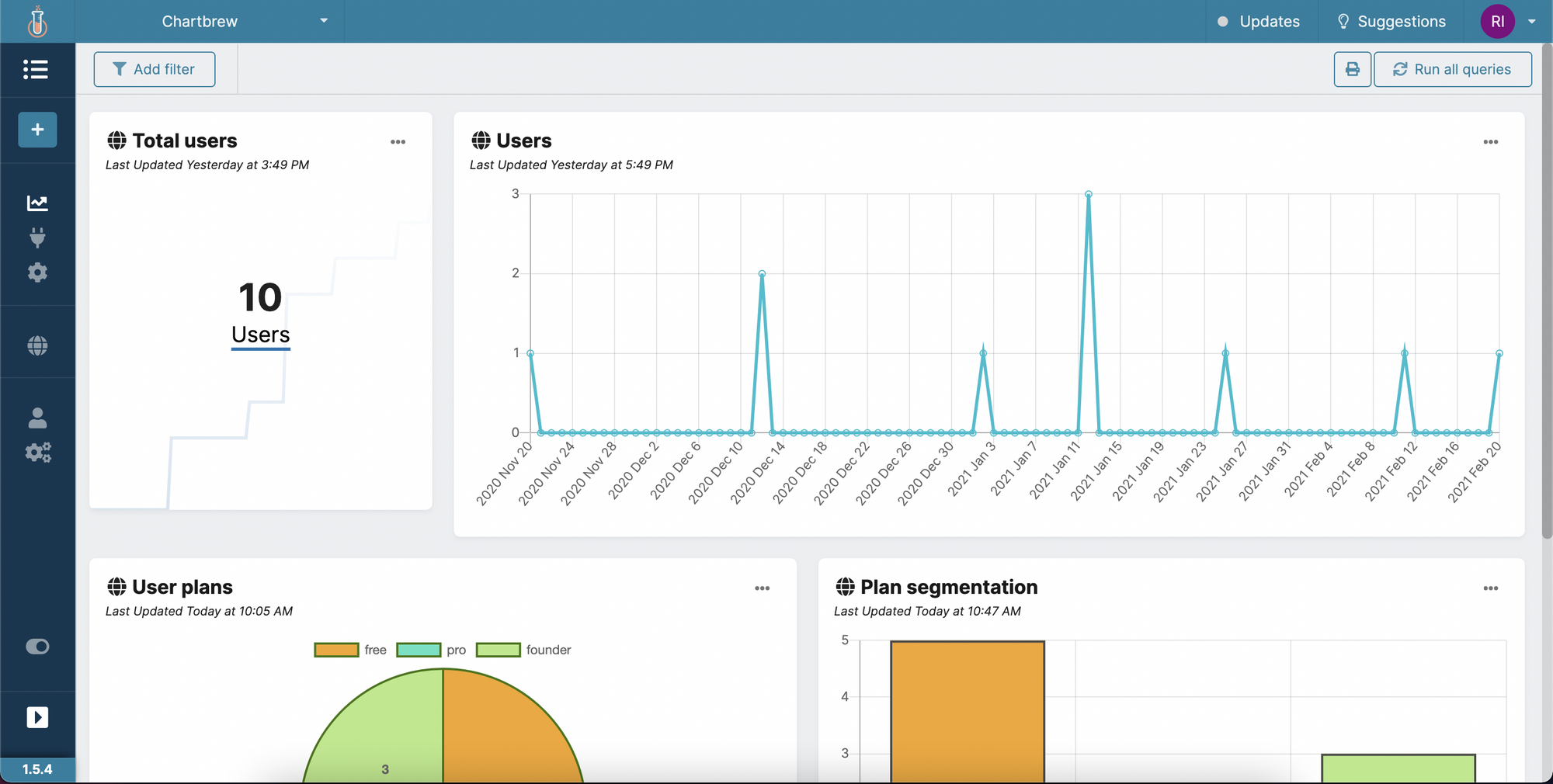
Task: Open team settings double-gear icon
Action: (x=36, y=453)
